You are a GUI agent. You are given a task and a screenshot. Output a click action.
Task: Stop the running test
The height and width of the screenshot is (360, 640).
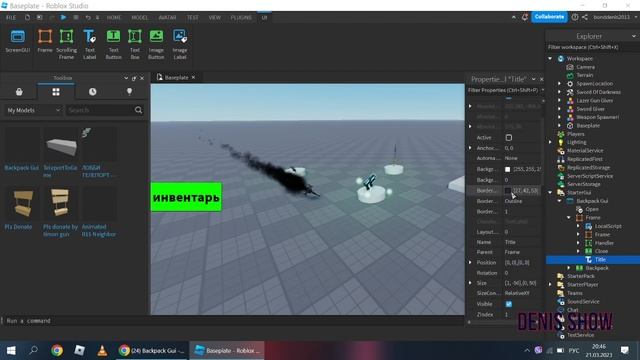(76, 18)
